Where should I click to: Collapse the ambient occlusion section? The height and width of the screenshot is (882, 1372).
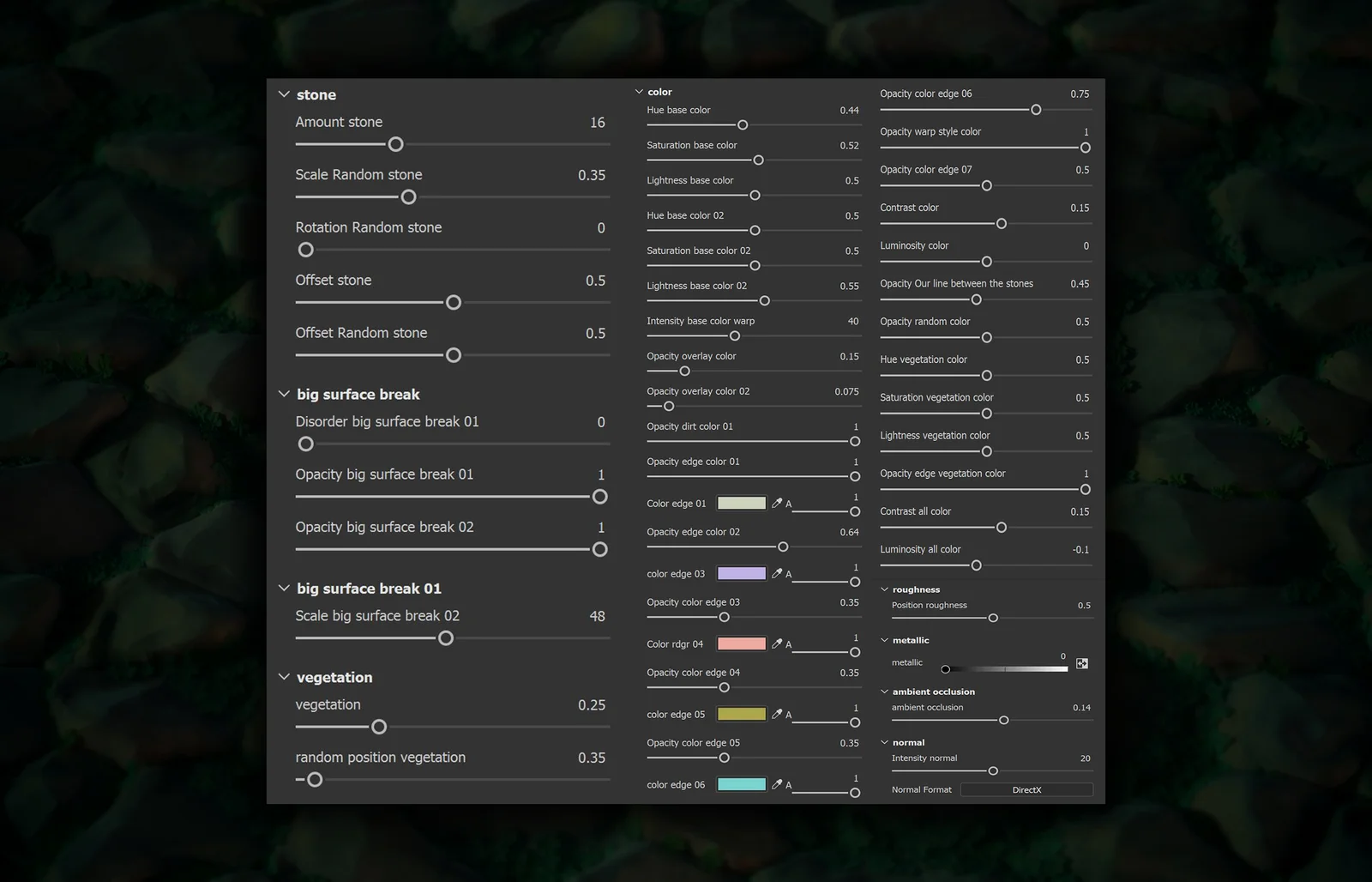(884, 692)
